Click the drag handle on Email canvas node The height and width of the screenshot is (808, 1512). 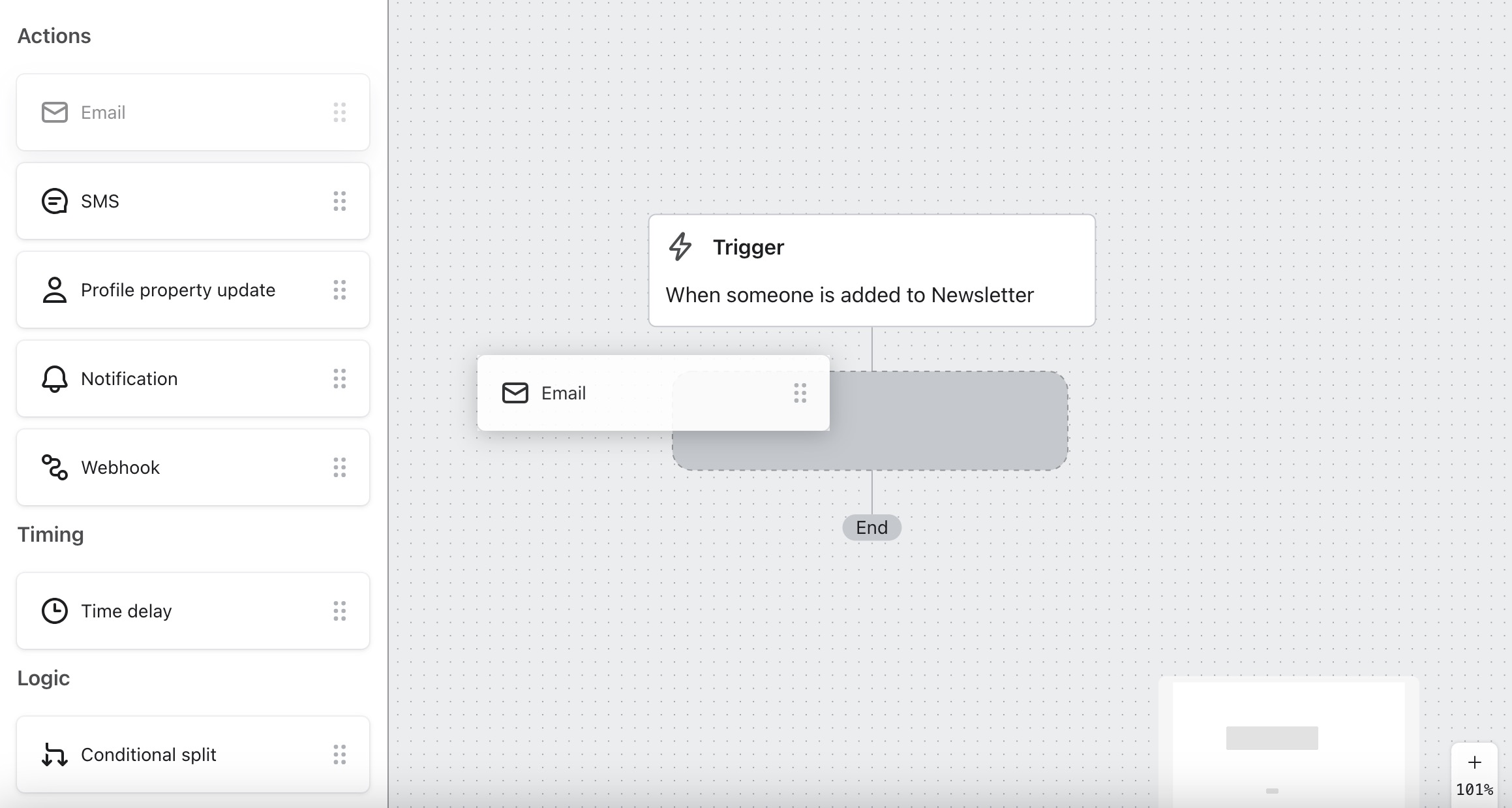tap(800, 392)
